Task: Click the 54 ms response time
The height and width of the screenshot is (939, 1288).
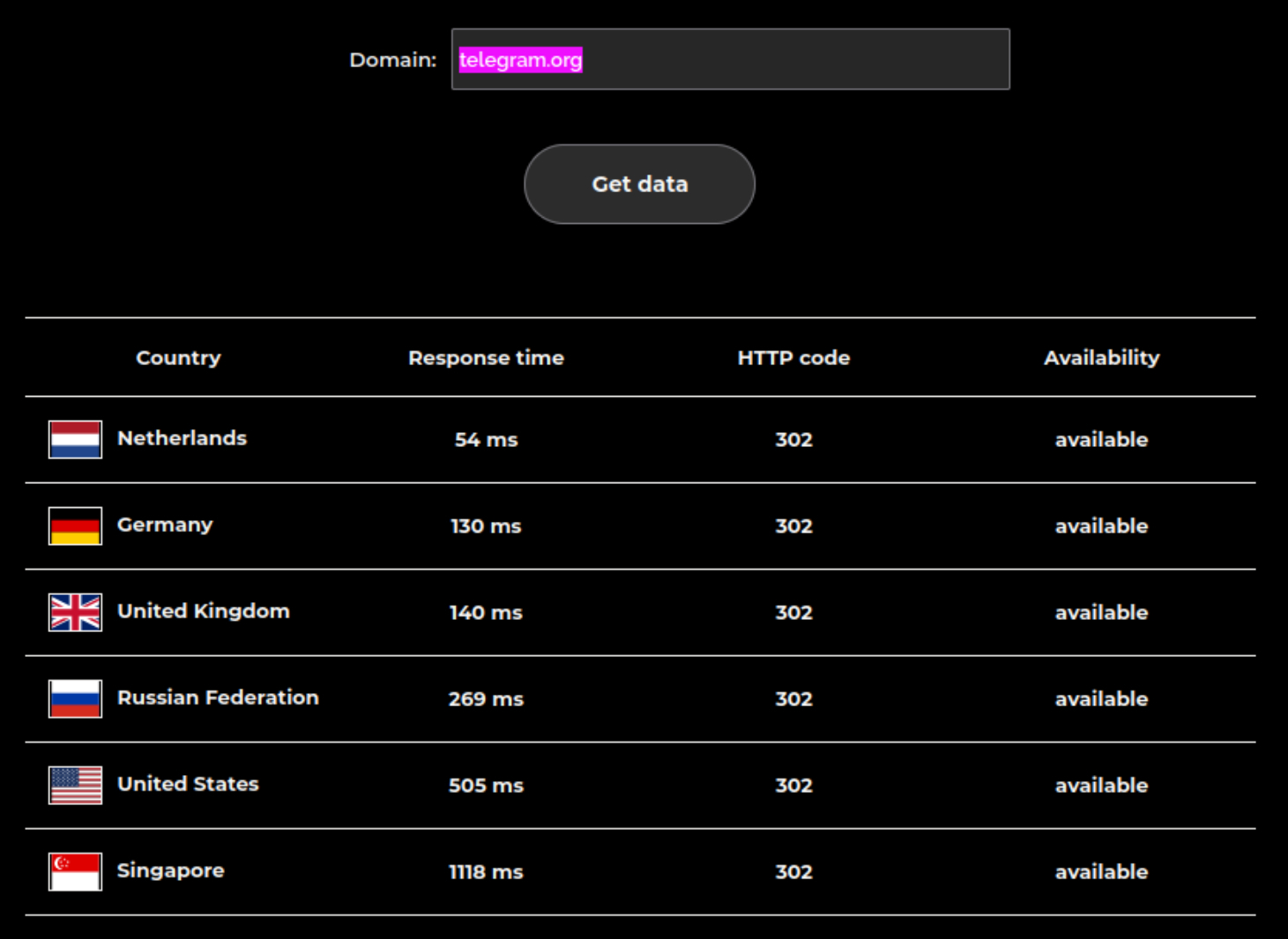Action: tap(486, 440)
